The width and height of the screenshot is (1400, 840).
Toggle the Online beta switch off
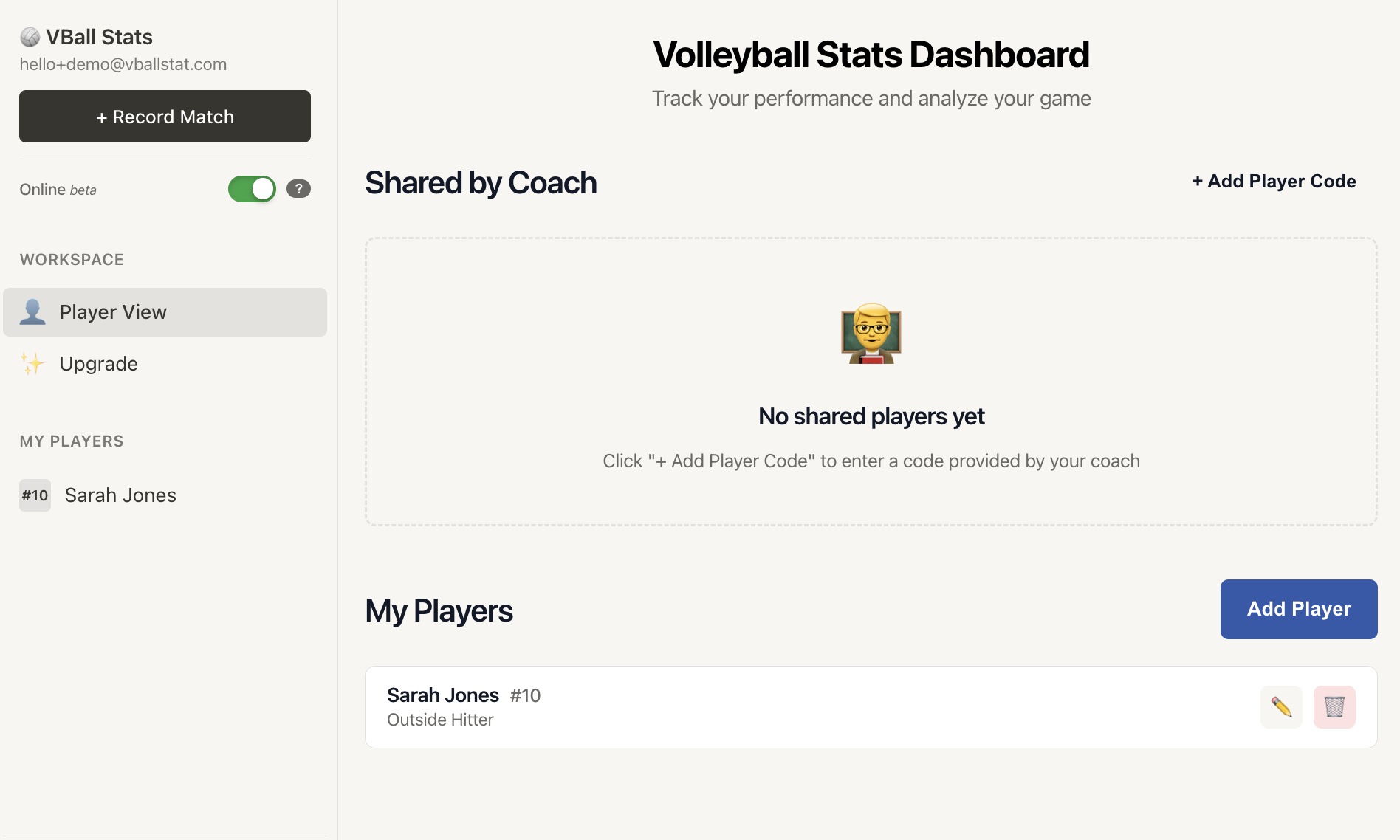point(252,189)
